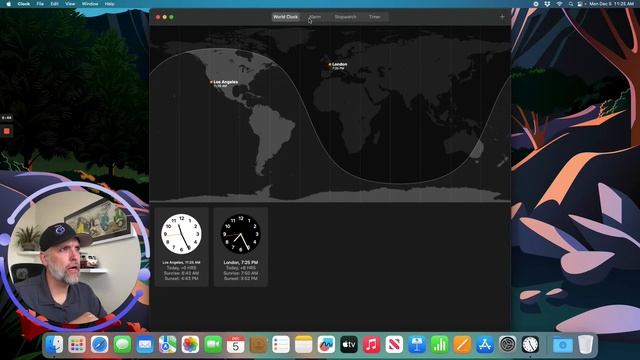Launch Safari from the dock
This screenshot has width=640, height=360.
100,345
